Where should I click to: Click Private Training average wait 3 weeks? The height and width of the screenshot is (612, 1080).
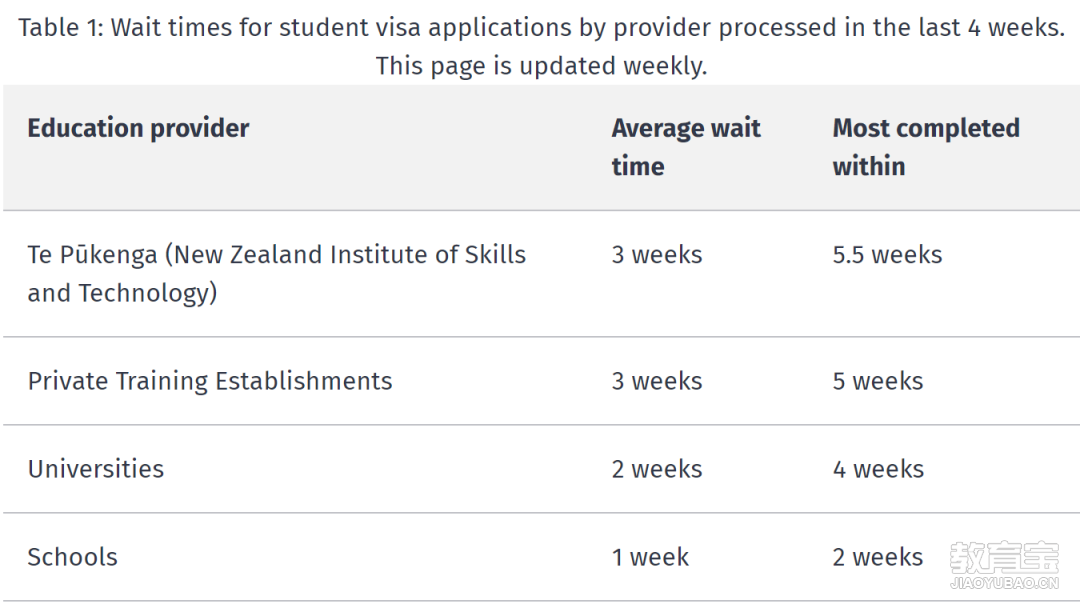pyautogui.click(x=656, y=381)
